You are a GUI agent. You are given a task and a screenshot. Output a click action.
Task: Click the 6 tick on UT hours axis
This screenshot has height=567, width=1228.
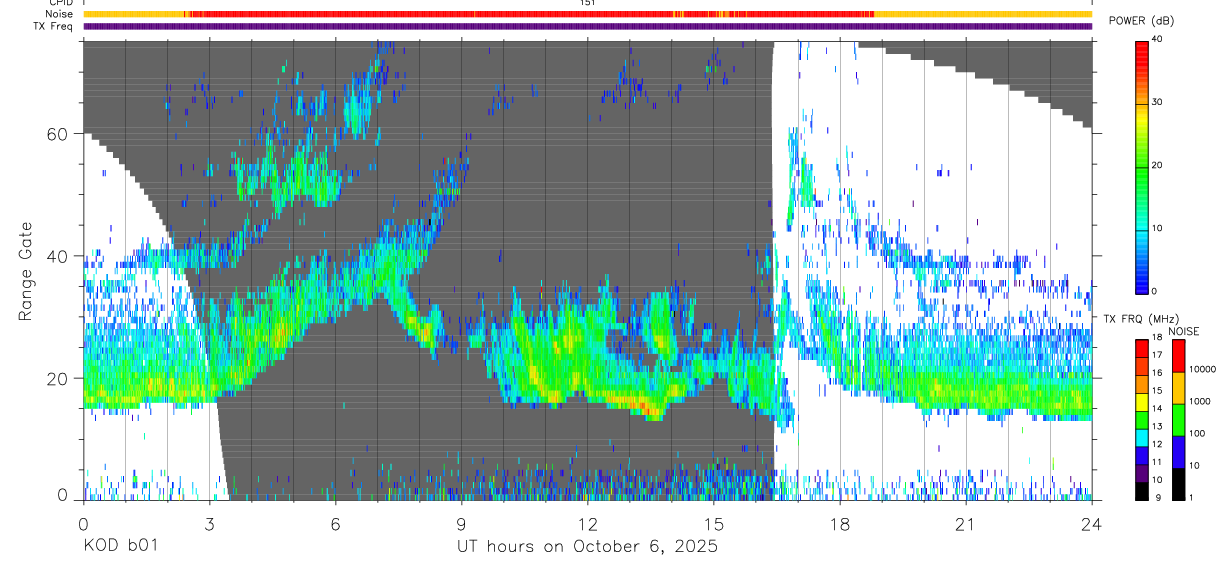(x=335, y=524)
